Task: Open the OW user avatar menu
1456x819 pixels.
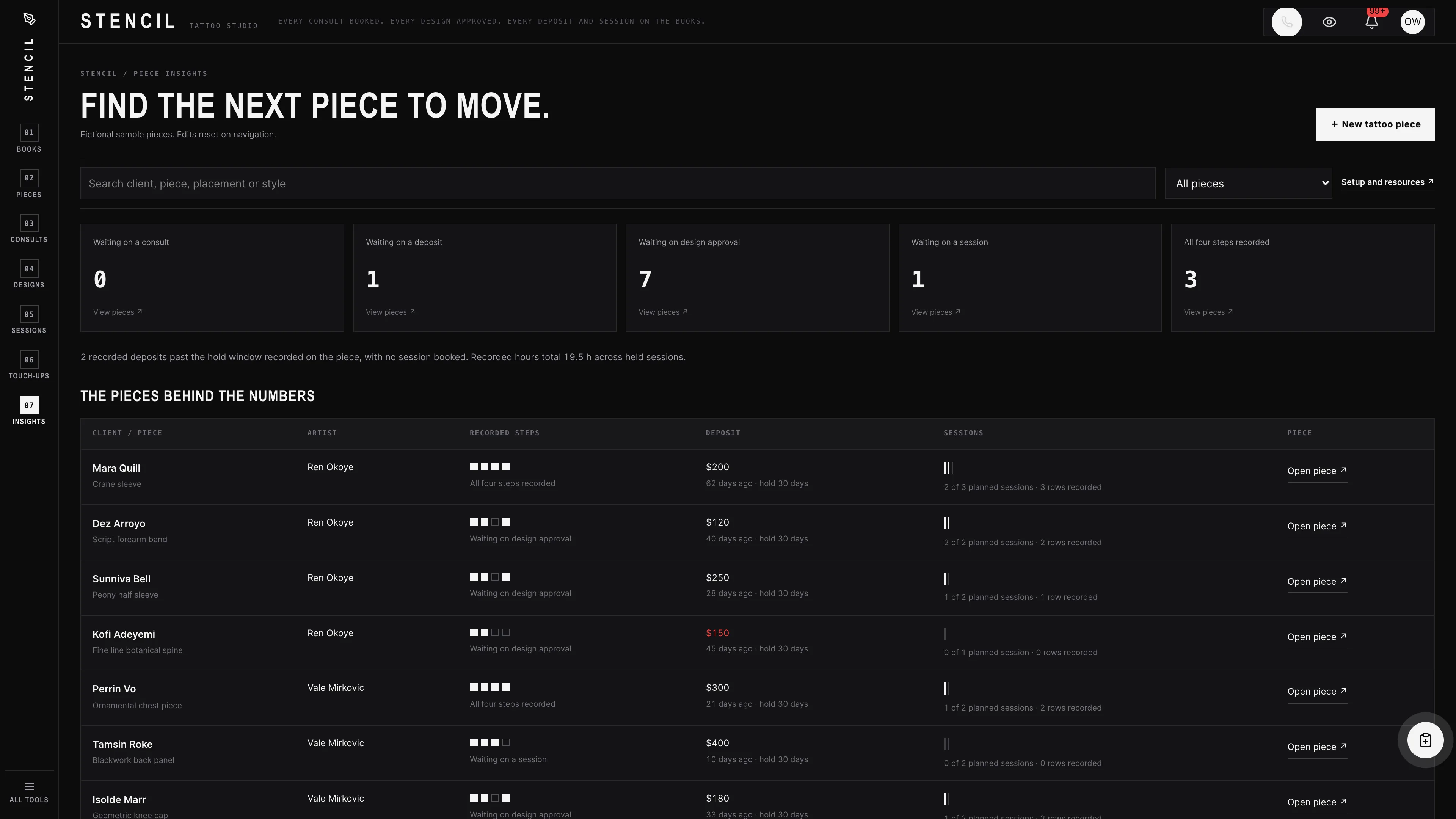Action: point(1412,22)
